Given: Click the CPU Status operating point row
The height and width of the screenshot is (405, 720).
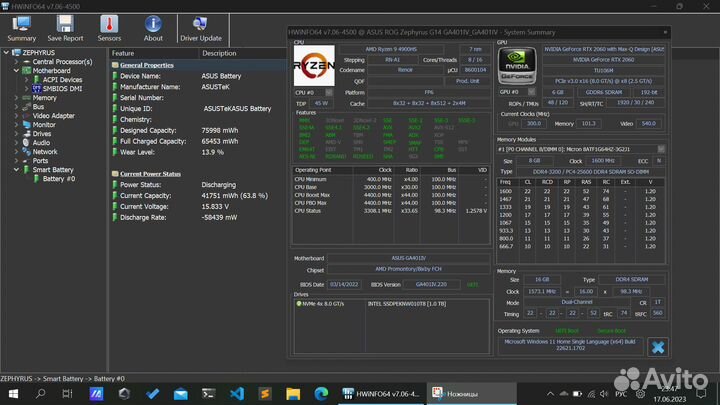Looking at the screenshot, I should (x=390, y=211).
